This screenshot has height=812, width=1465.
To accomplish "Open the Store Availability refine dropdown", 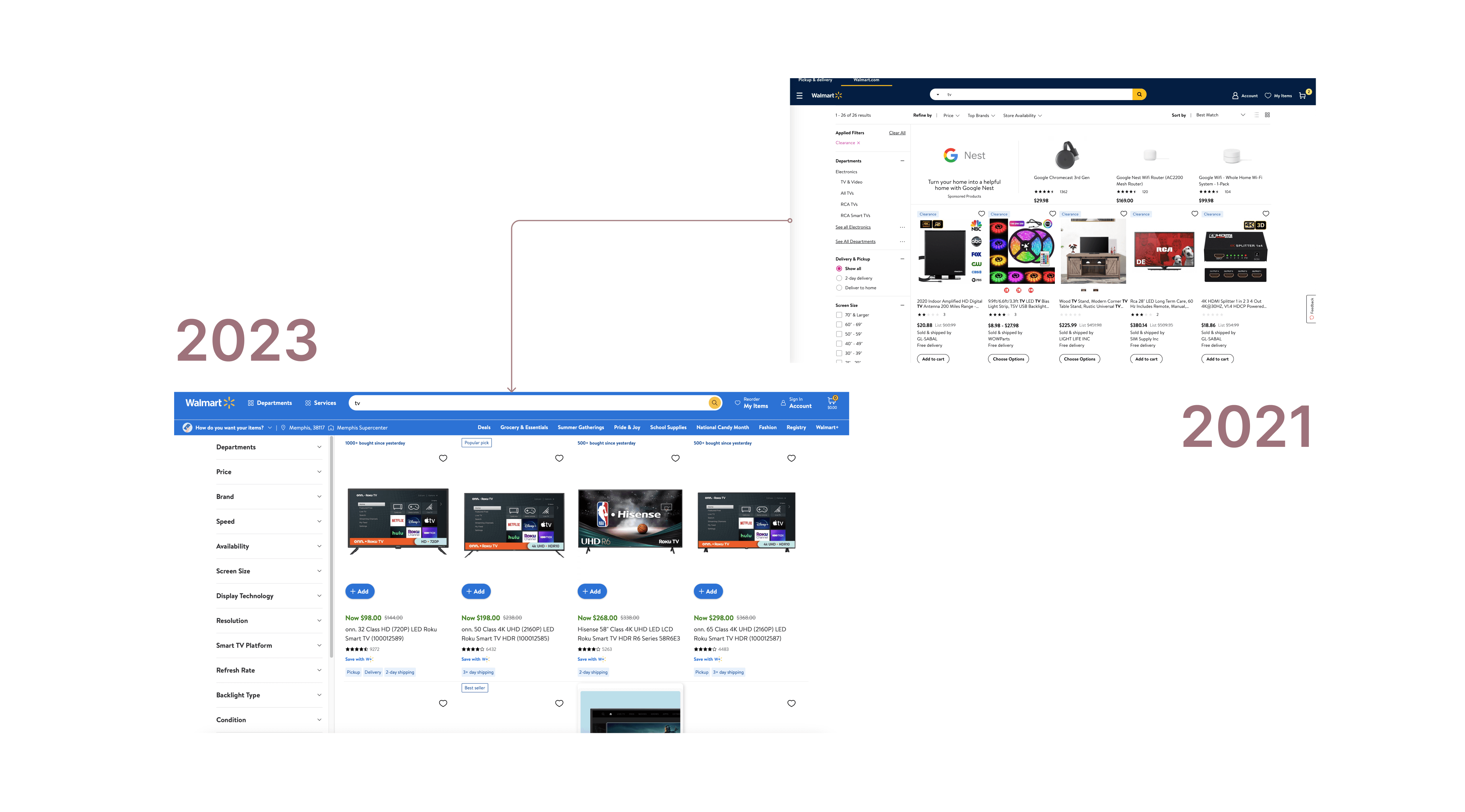I will pyautogui.click(x=1022, y=115).
